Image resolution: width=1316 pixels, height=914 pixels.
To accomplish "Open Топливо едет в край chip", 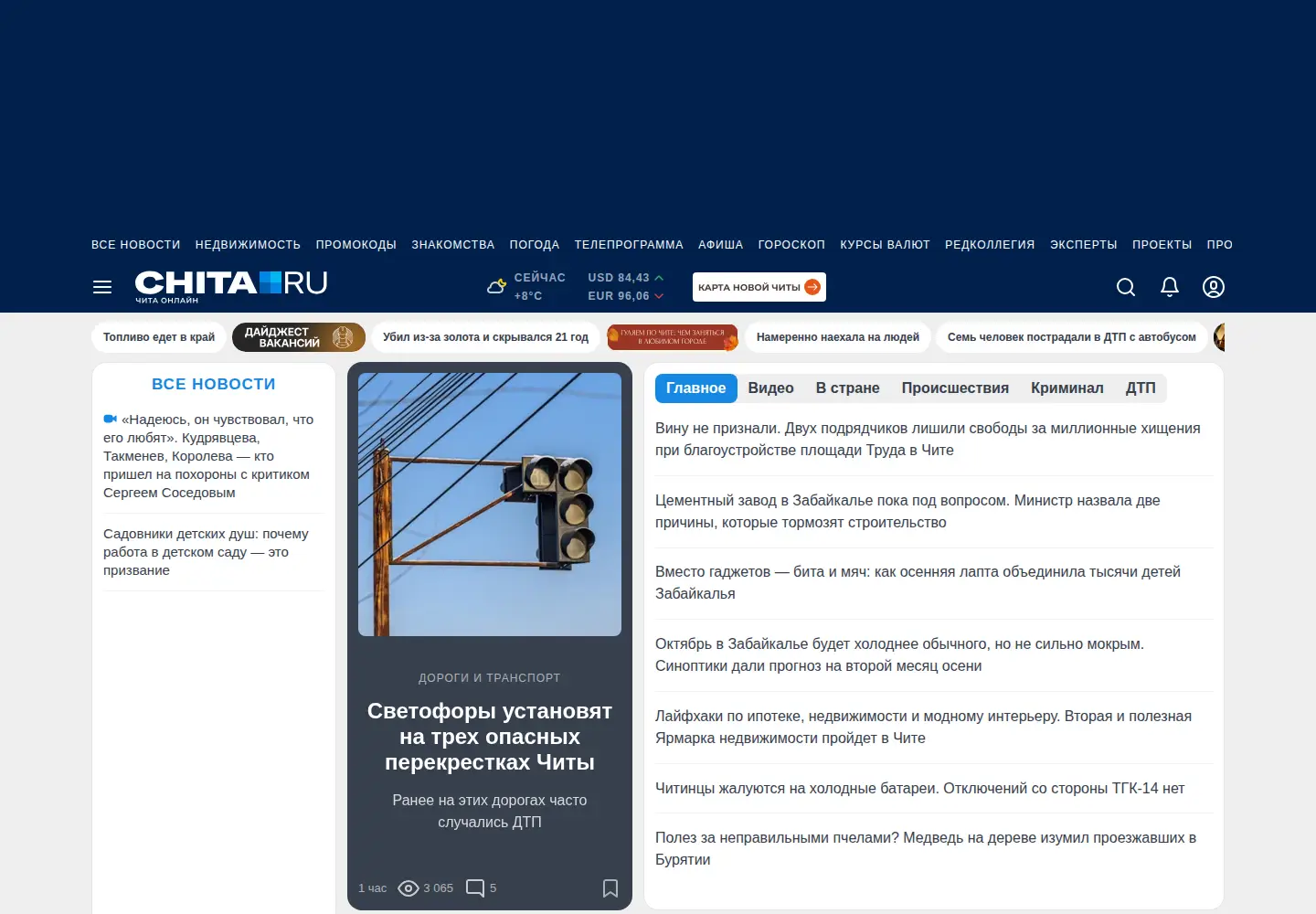I will pyautogui.click(x=159, y=337).
